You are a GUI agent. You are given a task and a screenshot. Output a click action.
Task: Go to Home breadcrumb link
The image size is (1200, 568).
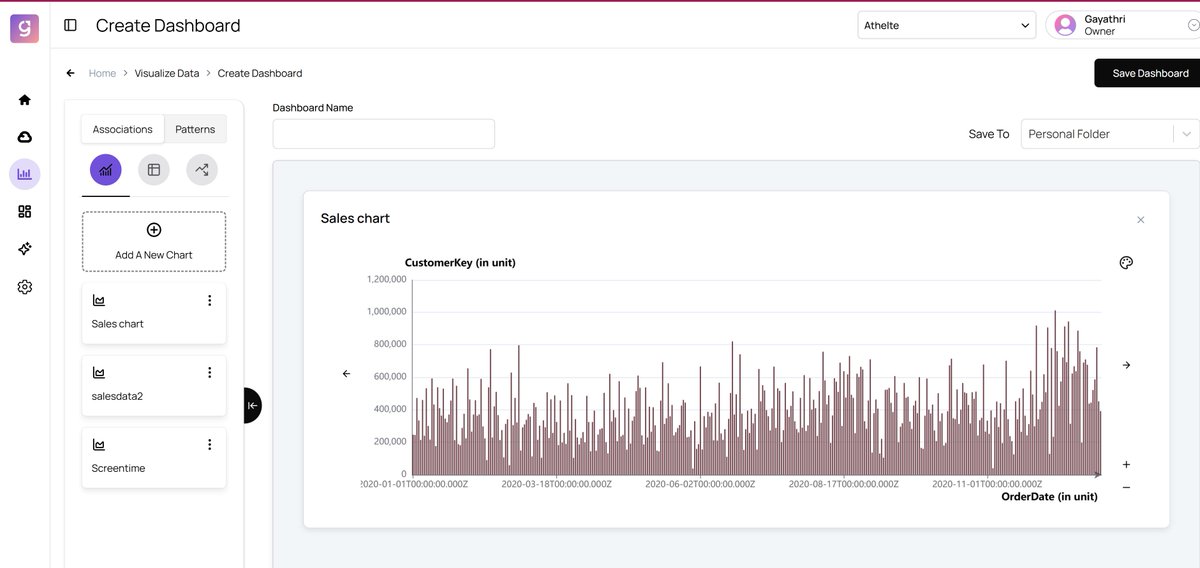coord(102,73)
